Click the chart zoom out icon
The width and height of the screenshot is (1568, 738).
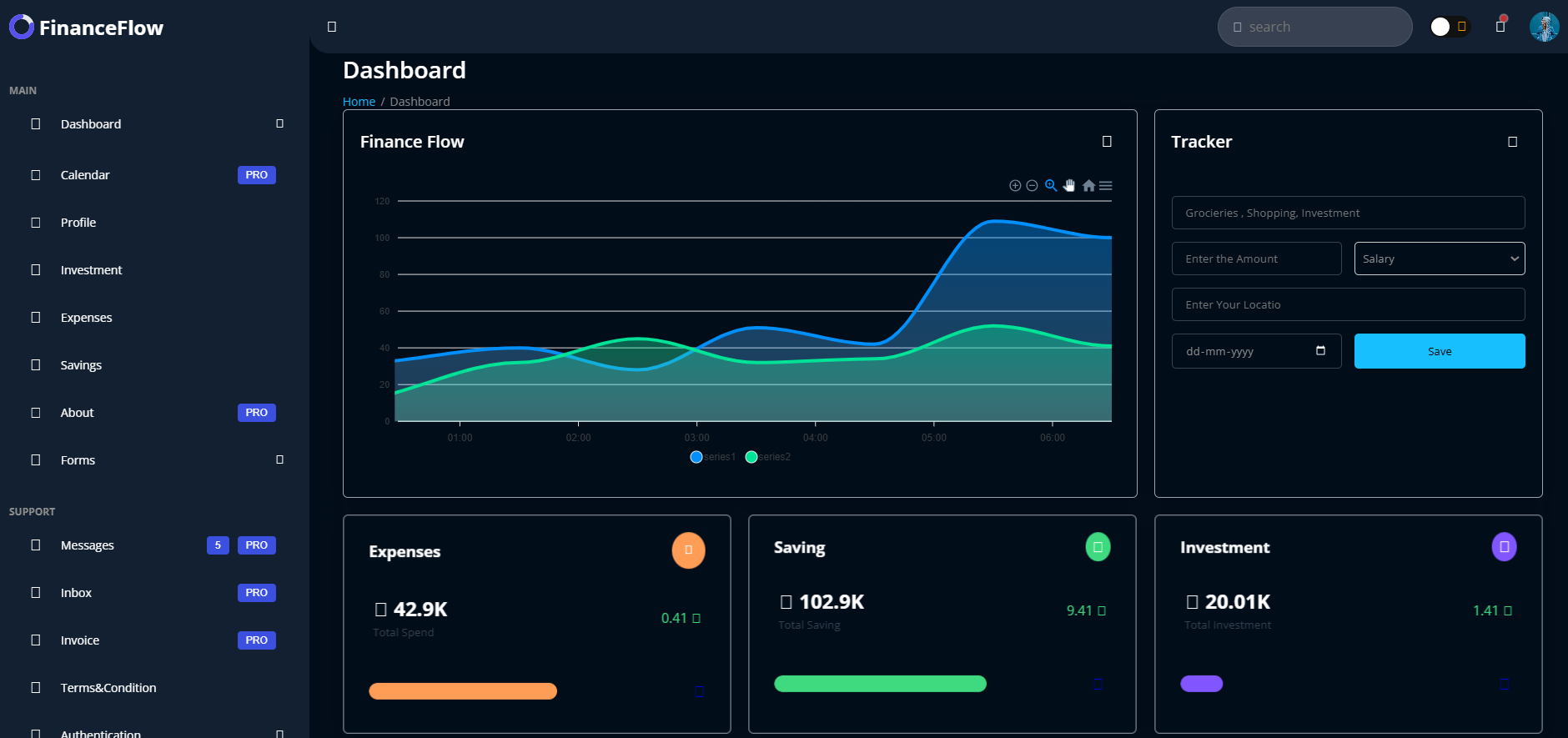coord(1032,186)
